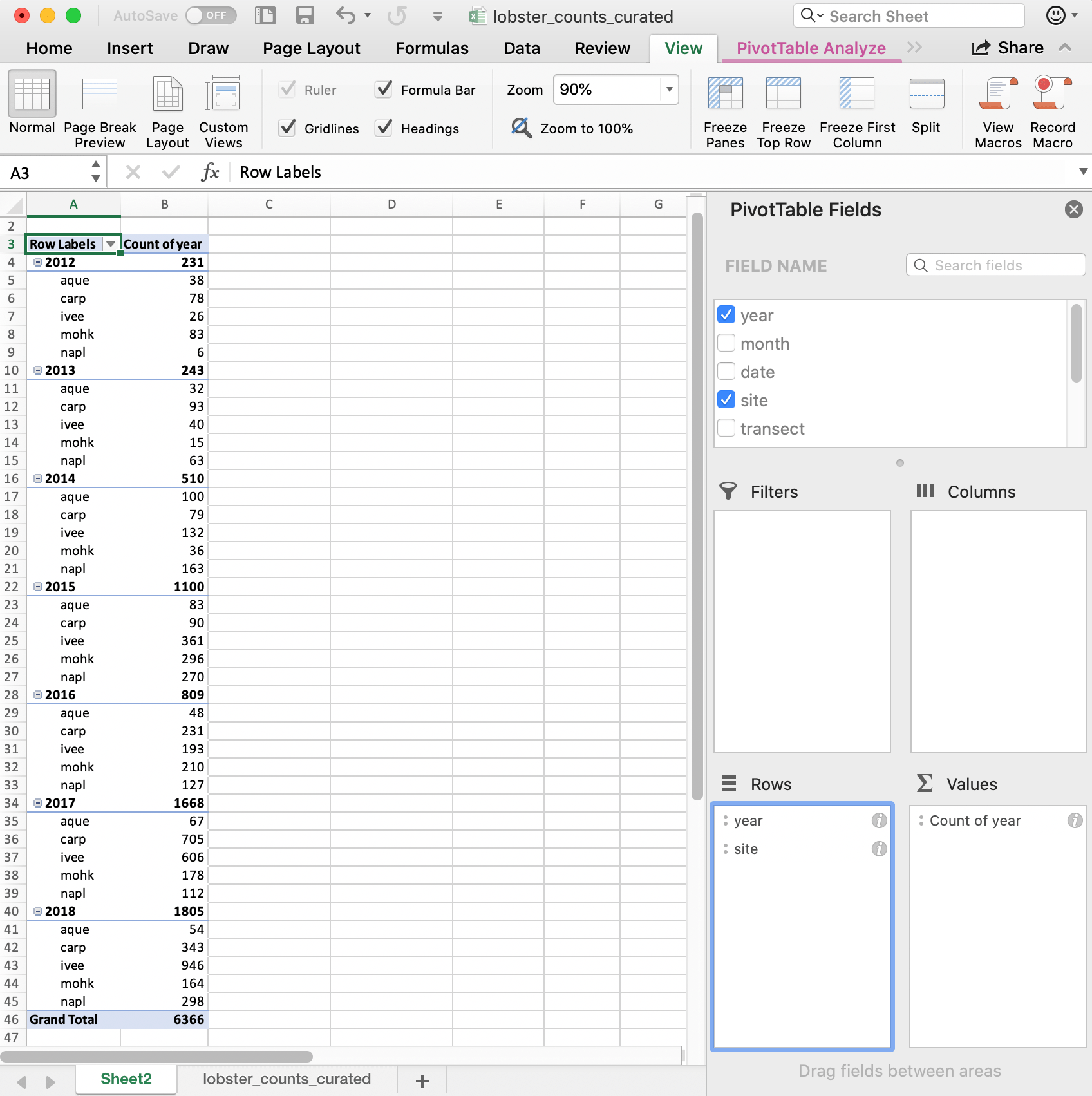Select the lobster_counts_curated sheet tab
This screenshot has width=1092, height=1096.
(287, 1079)
